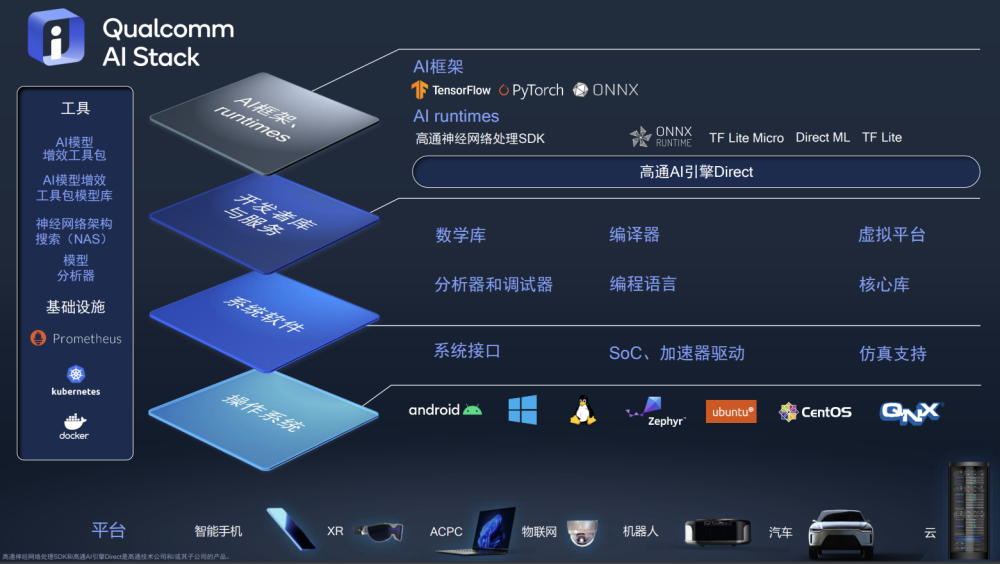This screenshot has height=564, width=1000.
Task: Click the CentOS logo
Action: [x=815, y=412]
